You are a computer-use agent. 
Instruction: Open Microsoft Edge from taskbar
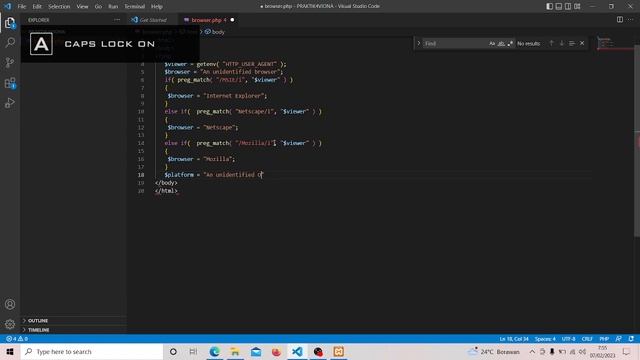click(x=214, y=351)
